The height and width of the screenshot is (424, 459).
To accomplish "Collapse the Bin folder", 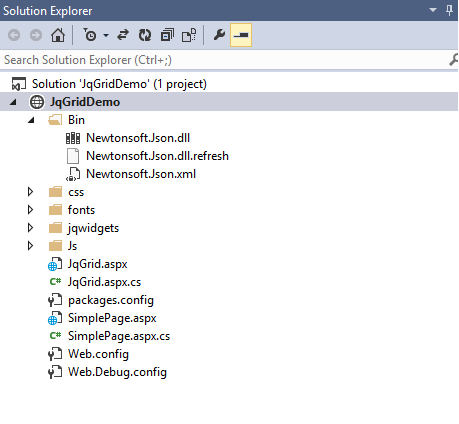I will pyautogui.click(x=31, y=120).
